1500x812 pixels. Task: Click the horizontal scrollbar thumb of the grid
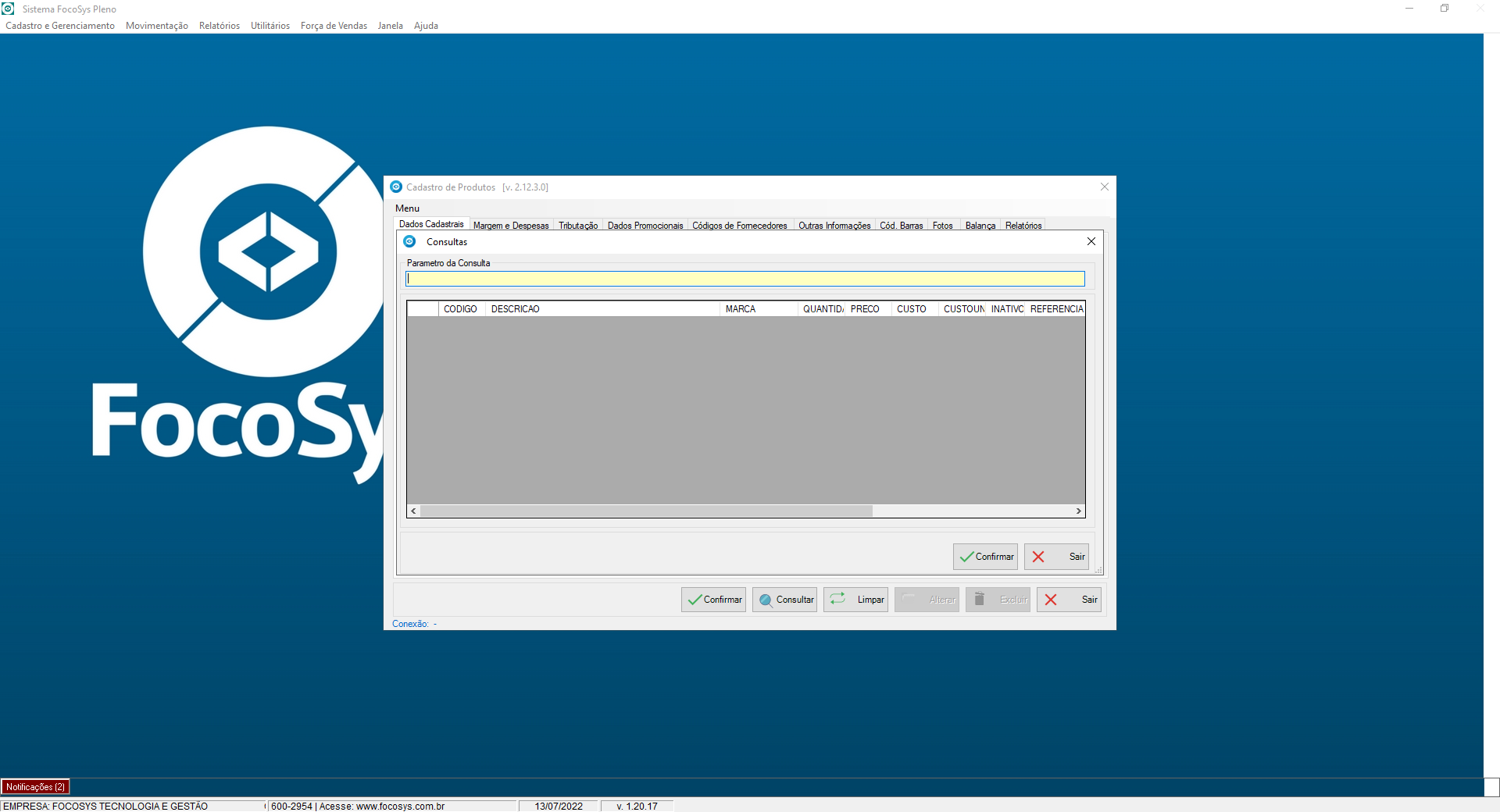coord(646,511)
